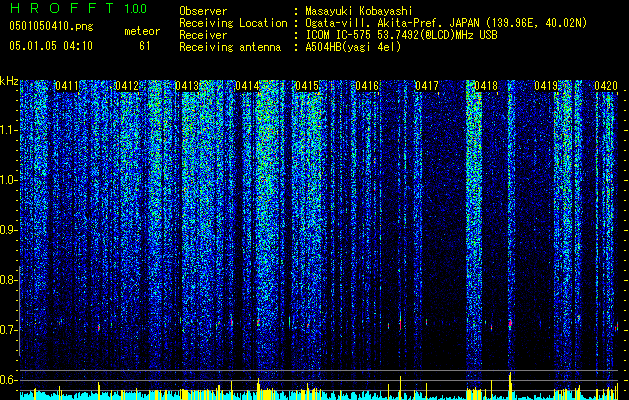
Task: Click the meteor label text
Action: pyautogui.click(x=142, y=31)
